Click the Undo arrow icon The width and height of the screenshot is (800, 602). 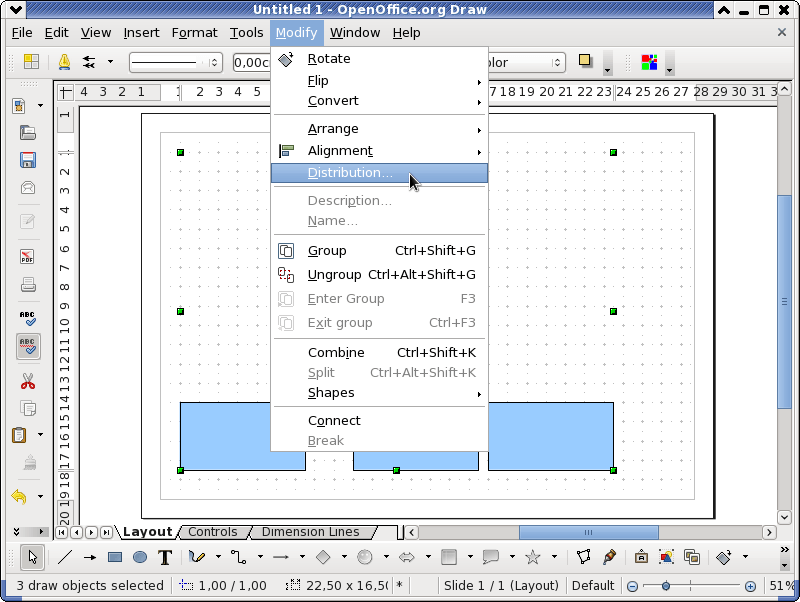(19, 496)
